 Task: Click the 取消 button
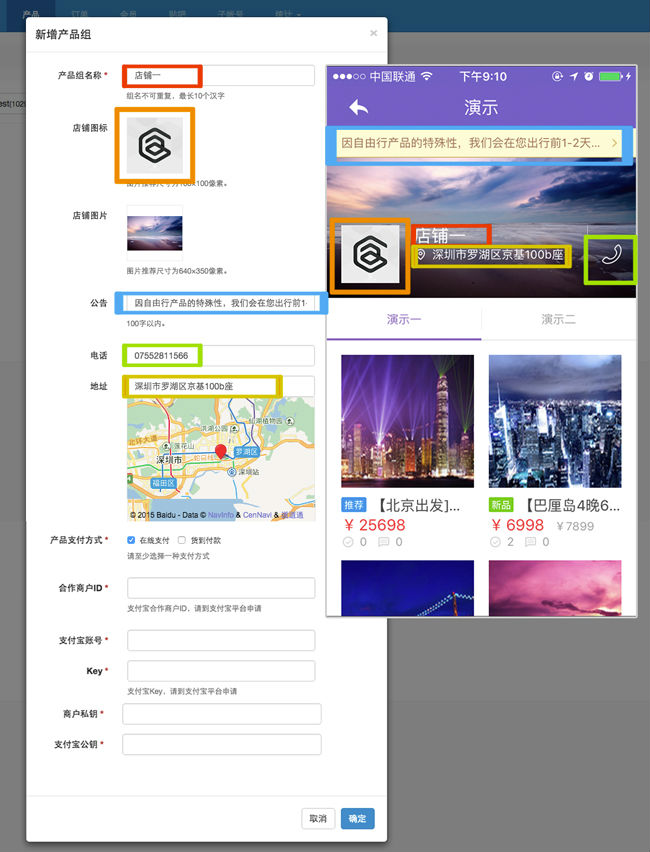pyautogui.click(x=318, y=819)
